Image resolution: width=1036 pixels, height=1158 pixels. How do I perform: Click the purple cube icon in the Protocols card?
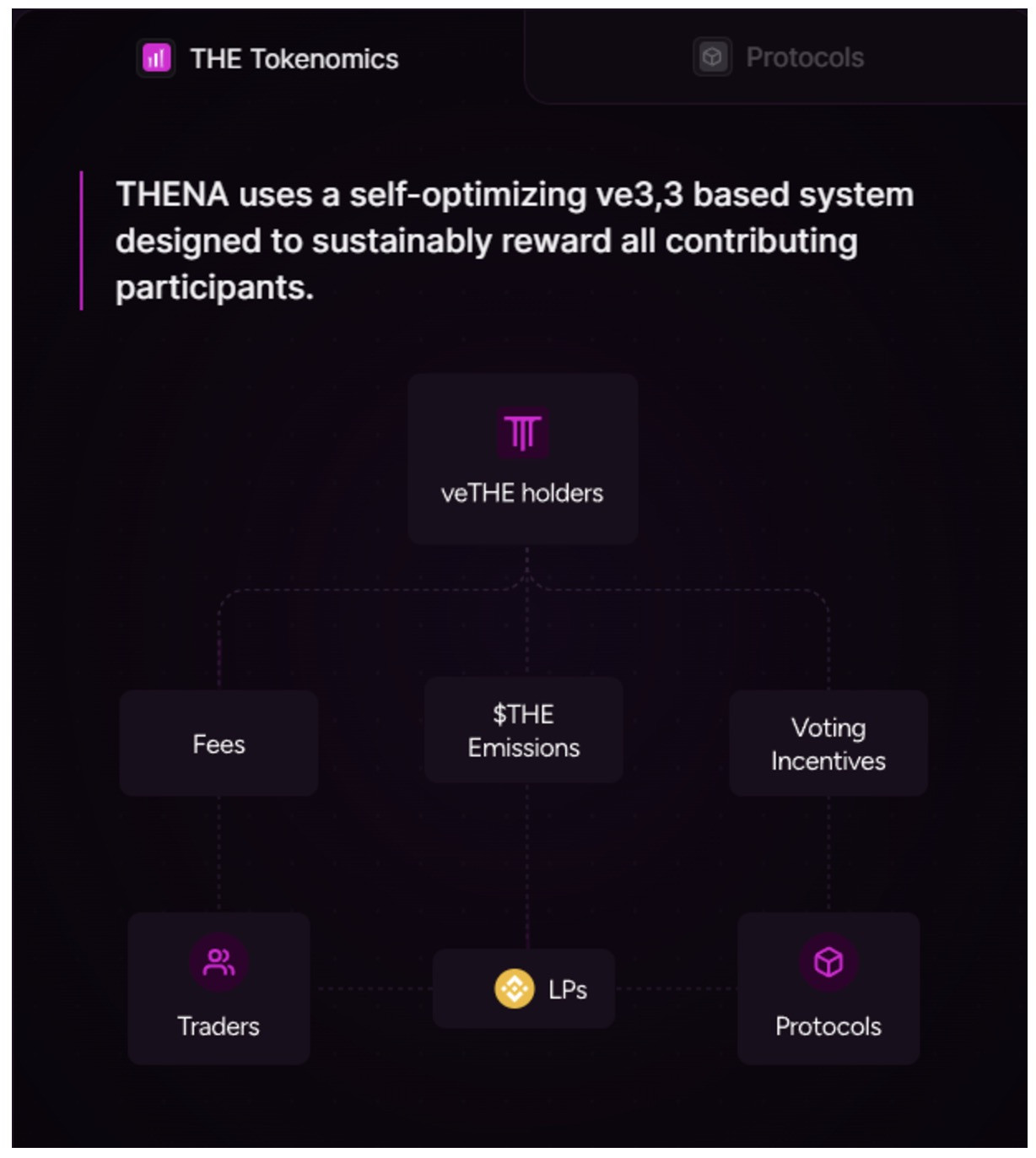[828, 960]
